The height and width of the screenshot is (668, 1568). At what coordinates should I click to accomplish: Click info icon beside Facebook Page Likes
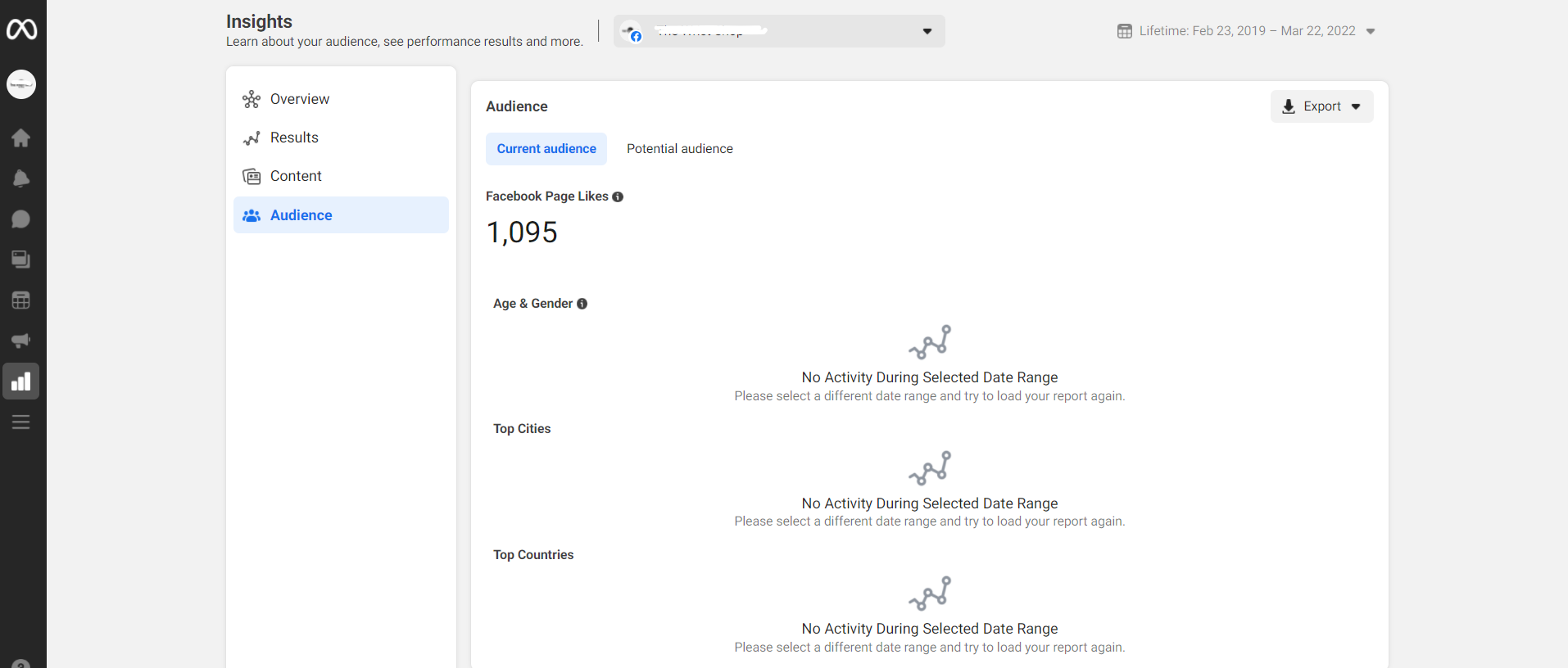[x=618, y=196]
